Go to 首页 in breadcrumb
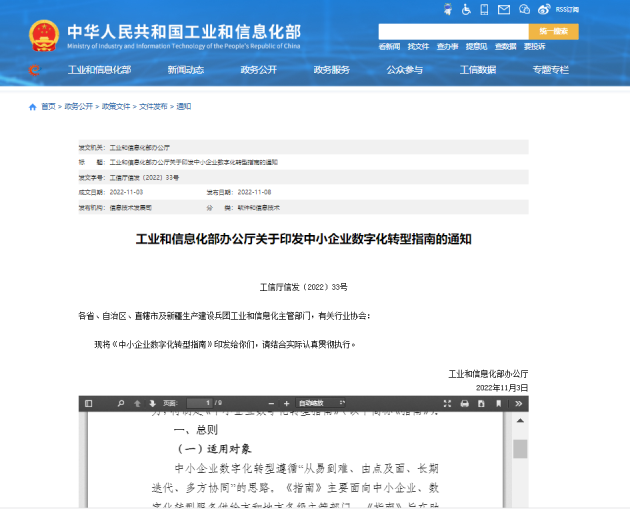 [48, 106]
